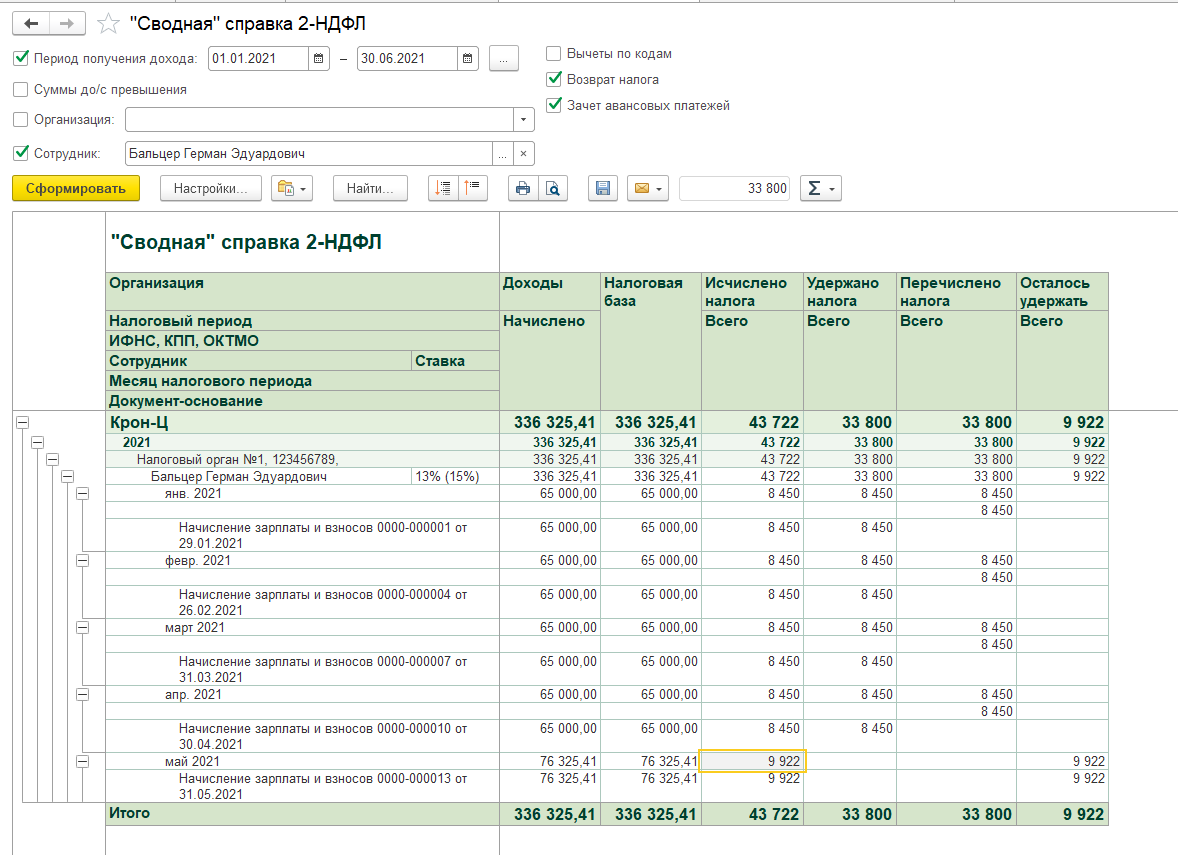Click the back navigation arrow
This screenshot has height=855, width=1178.
pyautogui.click(x=31, y=24)
